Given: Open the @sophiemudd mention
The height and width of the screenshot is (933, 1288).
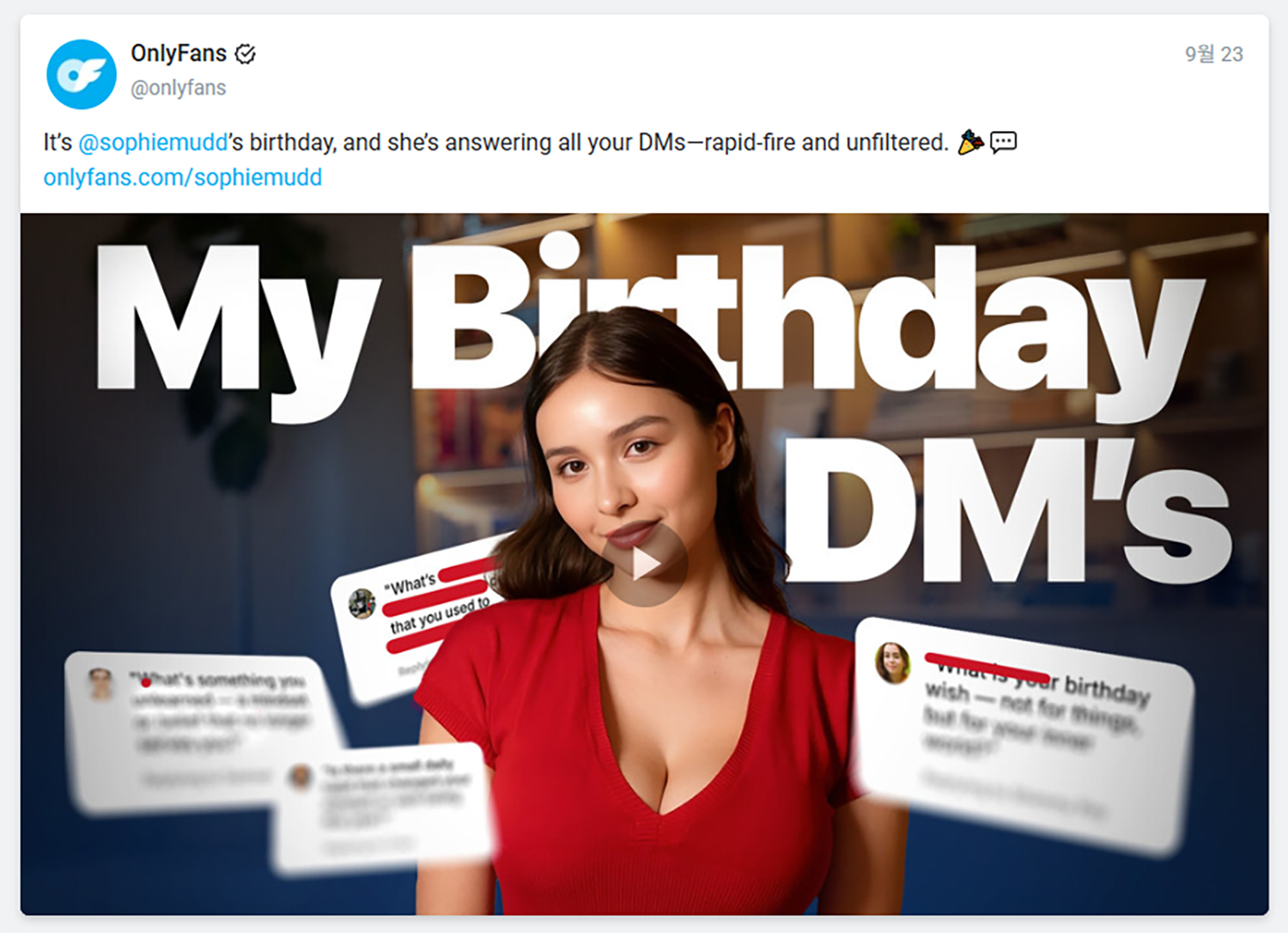Looking at the screenshot, I should pyautogui.click(x=153, y=143).
